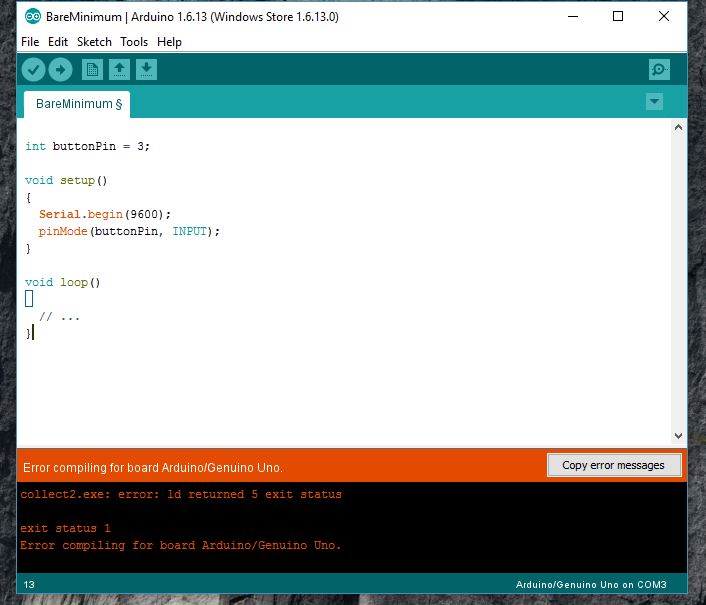The height and width of the screenshot is (605, 706).
Task: Open the Edit menu
Action: 58,42
